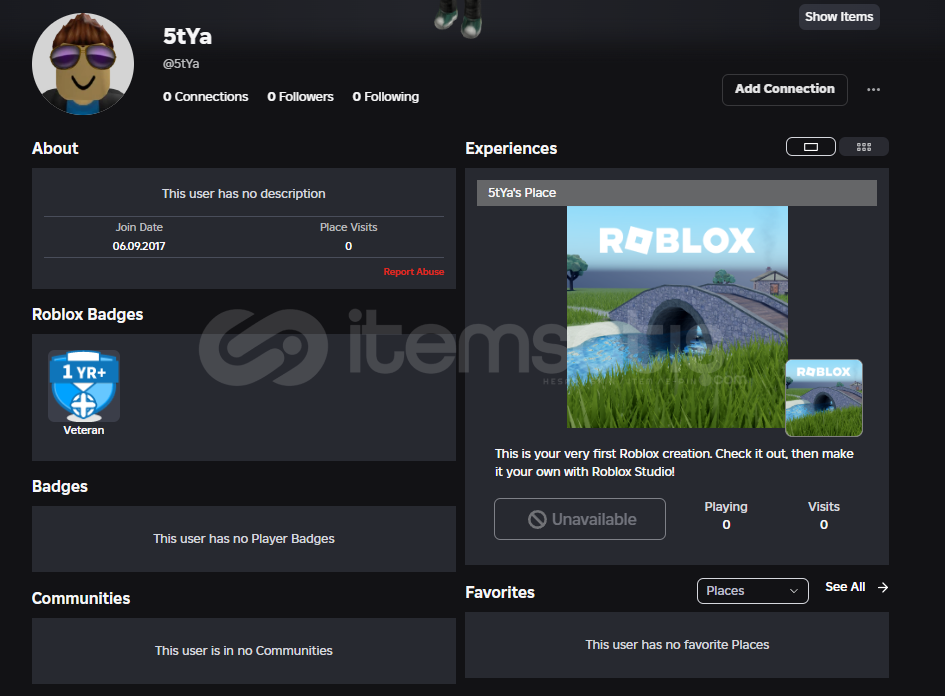The image size is (945, 696).
Task: Click the Veteran badge label text
Action: tap(84, 430)
